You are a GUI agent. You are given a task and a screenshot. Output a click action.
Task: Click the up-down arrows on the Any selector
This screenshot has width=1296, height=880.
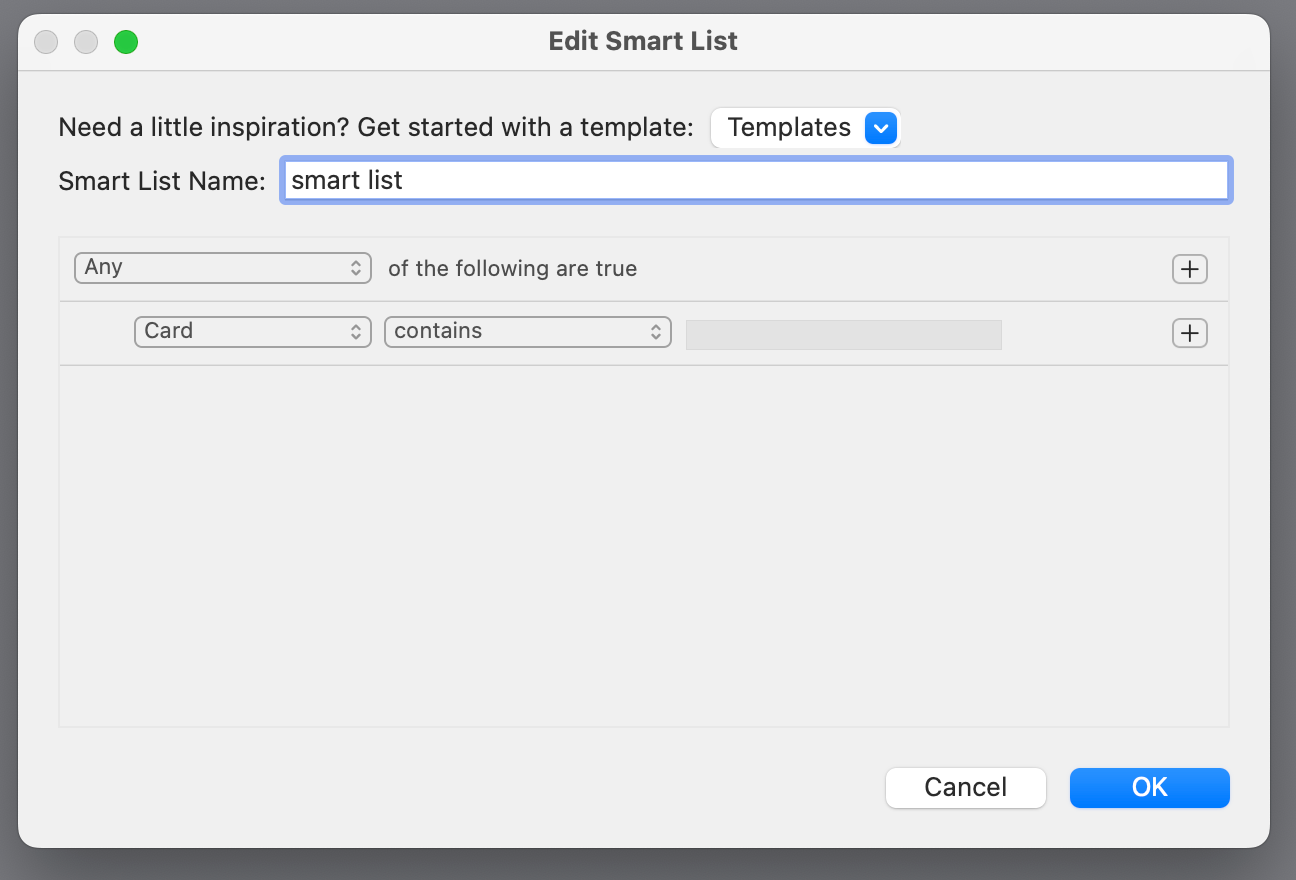[355, 268]
